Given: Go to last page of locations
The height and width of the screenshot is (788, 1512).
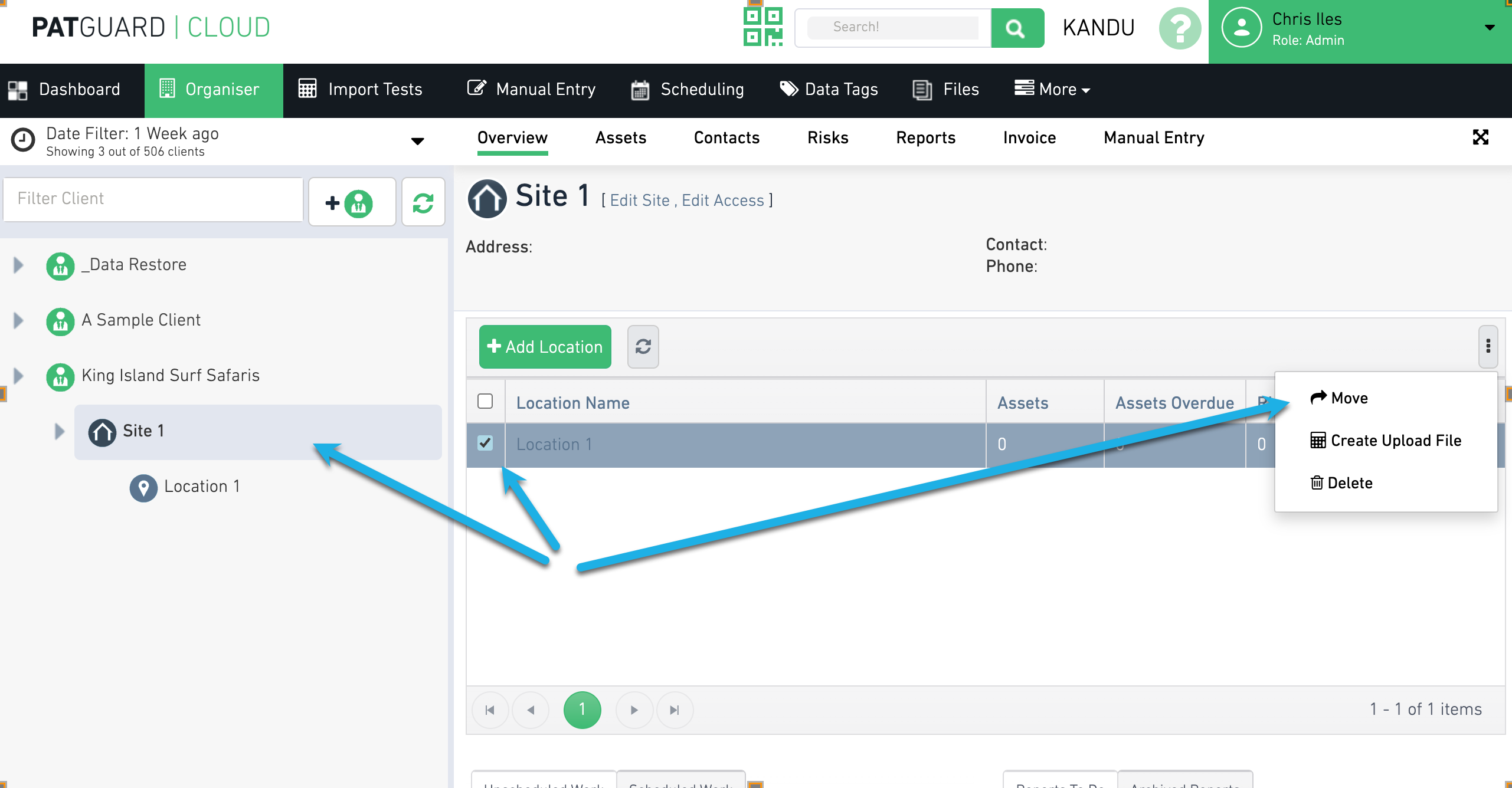Looking at the screenshot, I should pyautogui.click(x=675, y=710).
